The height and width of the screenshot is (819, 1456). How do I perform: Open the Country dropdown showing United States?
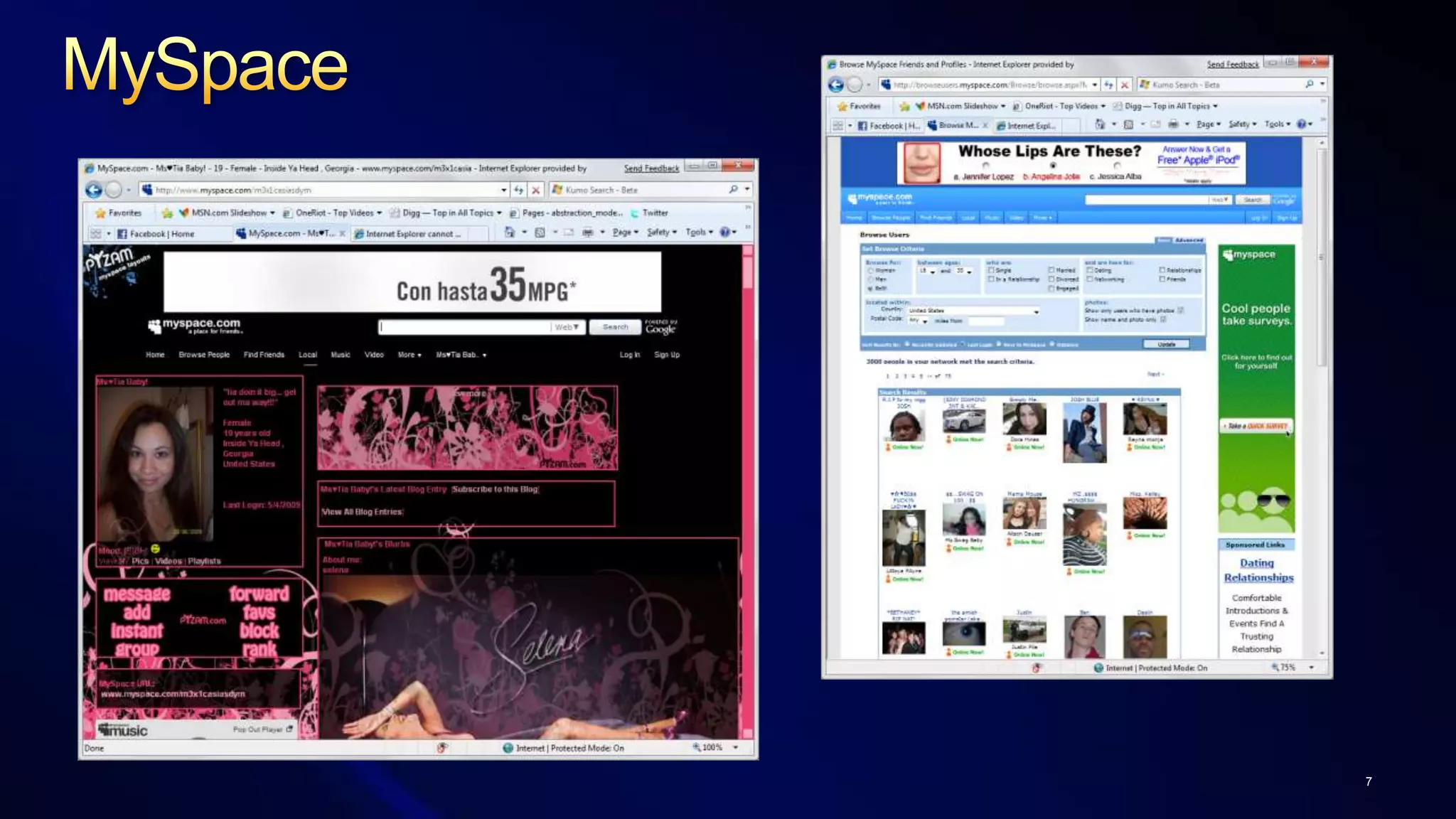click(x=973, y=311)
